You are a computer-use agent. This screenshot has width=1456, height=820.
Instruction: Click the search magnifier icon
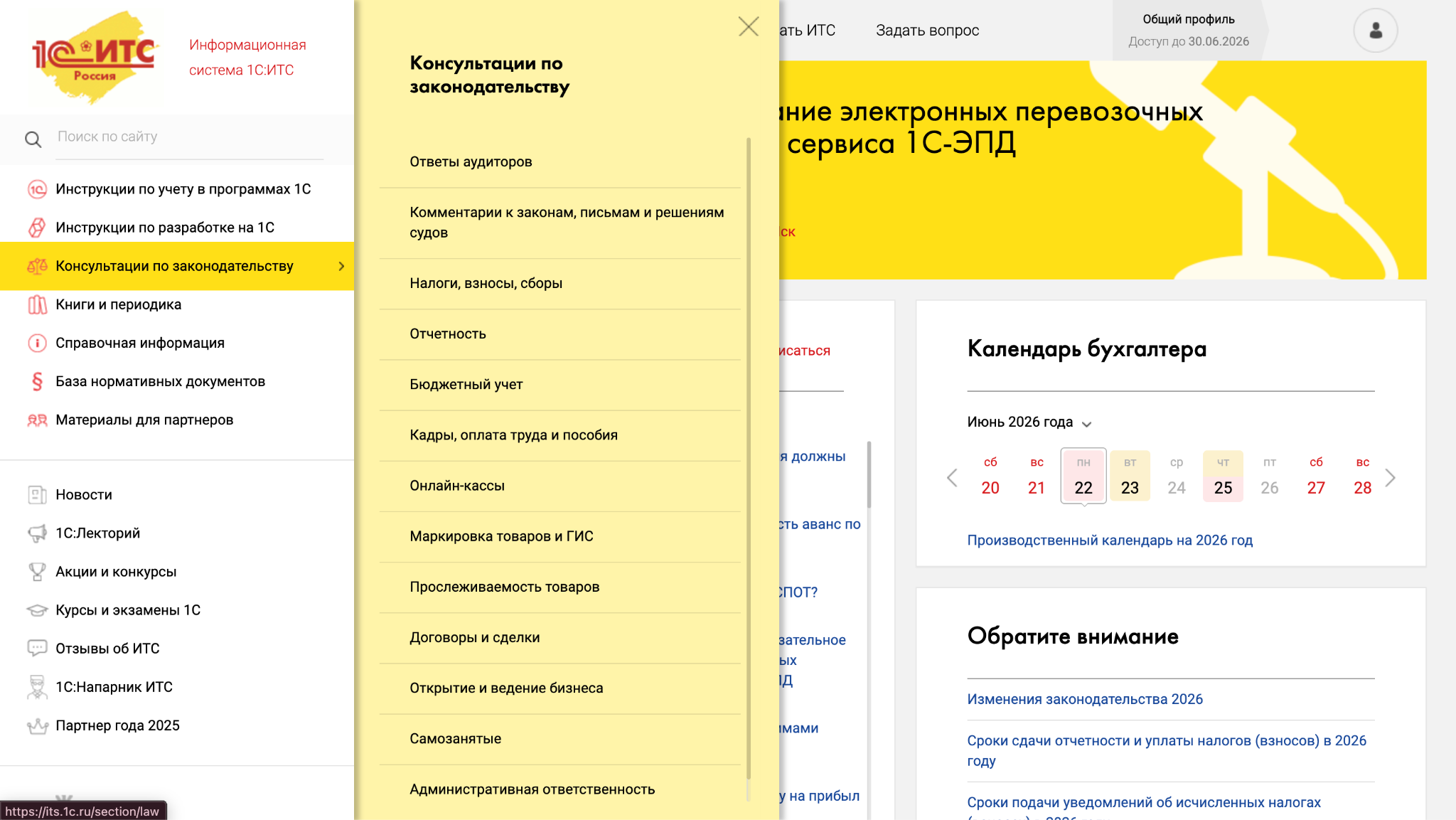point(33,139)
